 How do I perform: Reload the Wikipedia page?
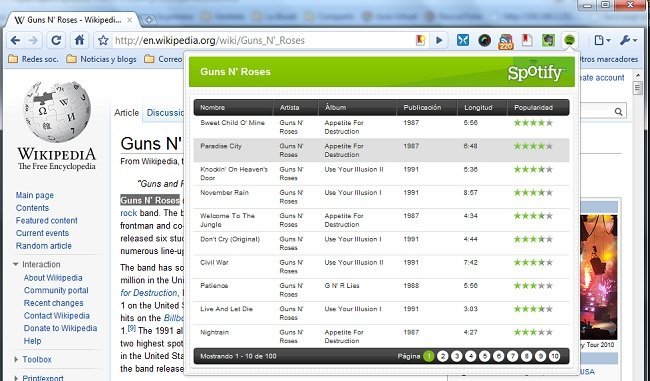pos(56,40)
